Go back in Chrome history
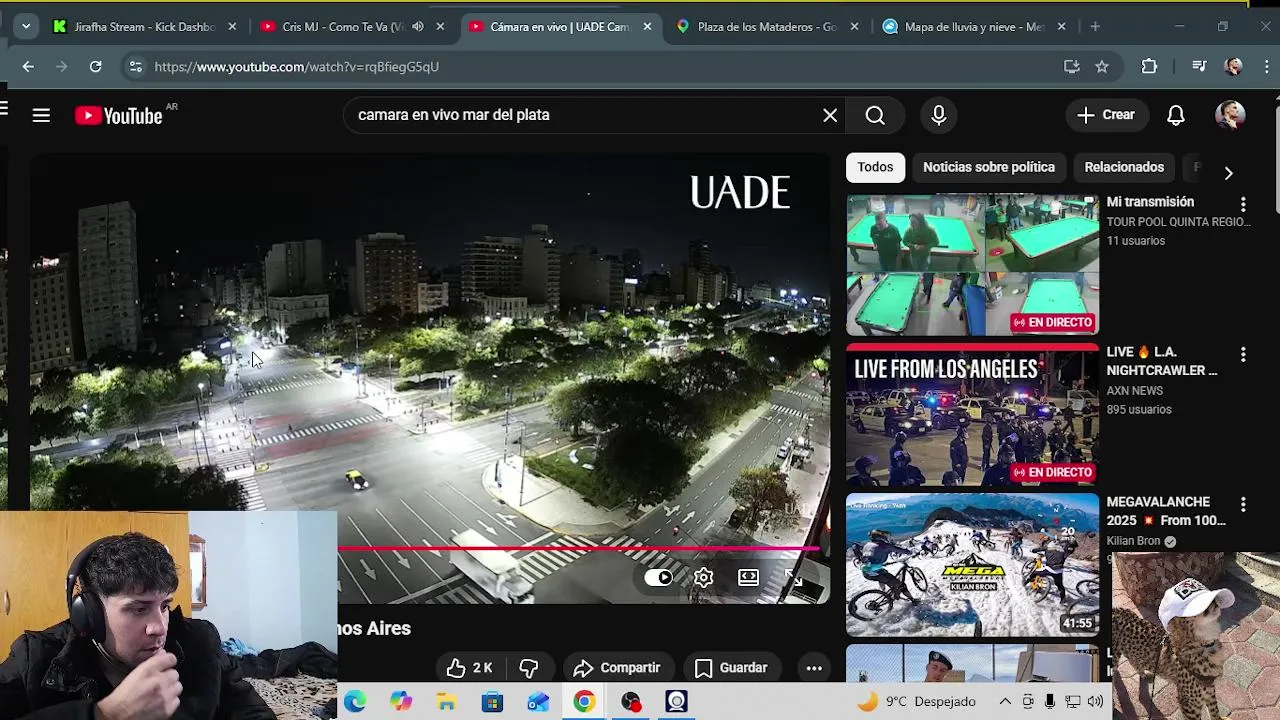Screen dimensions: 1280x720 pyautogui.click(x=28, y=66)
